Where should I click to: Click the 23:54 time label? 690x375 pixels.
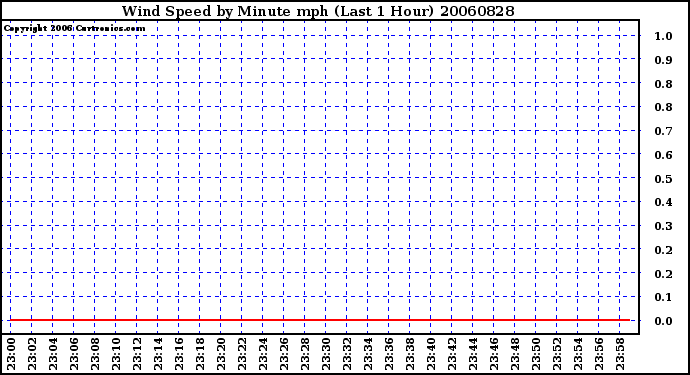point(578,354)
